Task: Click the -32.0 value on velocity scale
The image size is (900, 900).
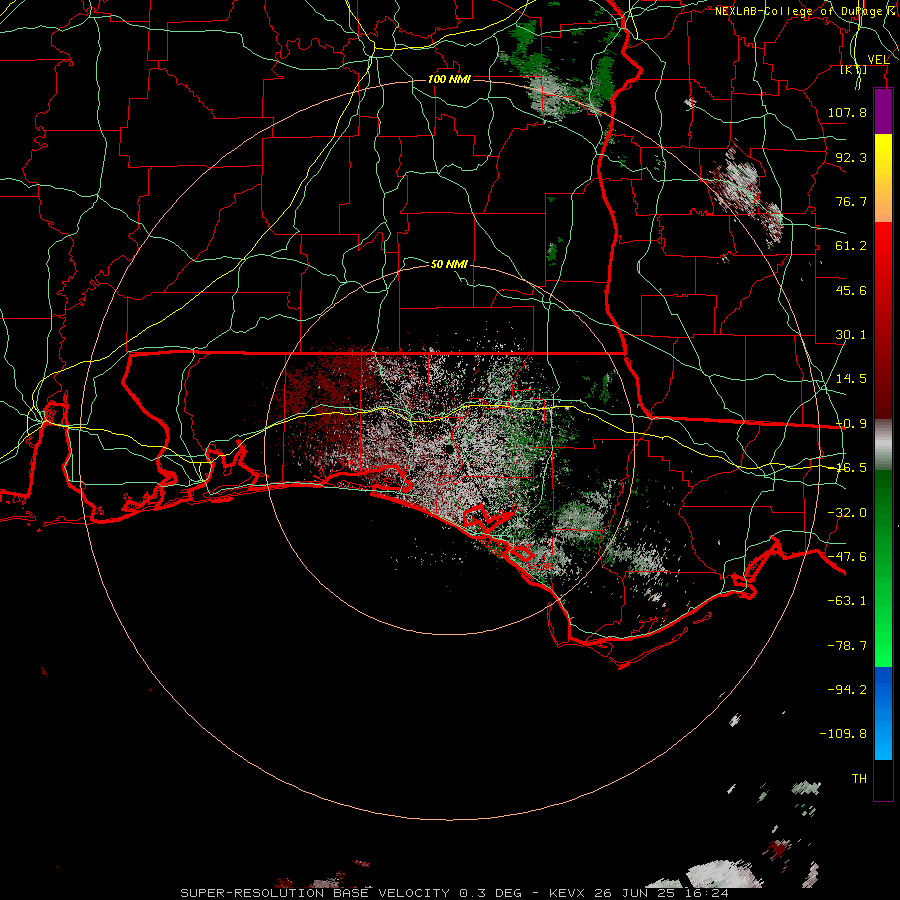Action: [847, 513]
